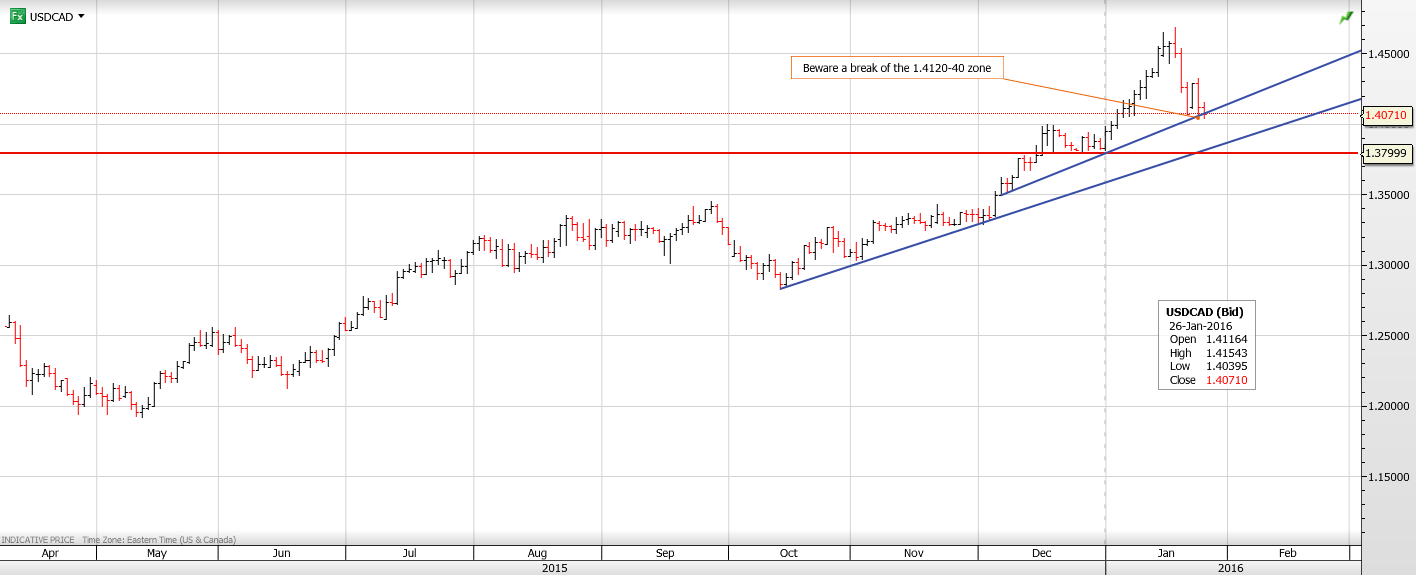
Task: Click the 2015 year label on the axis
Action: [553, 567]
